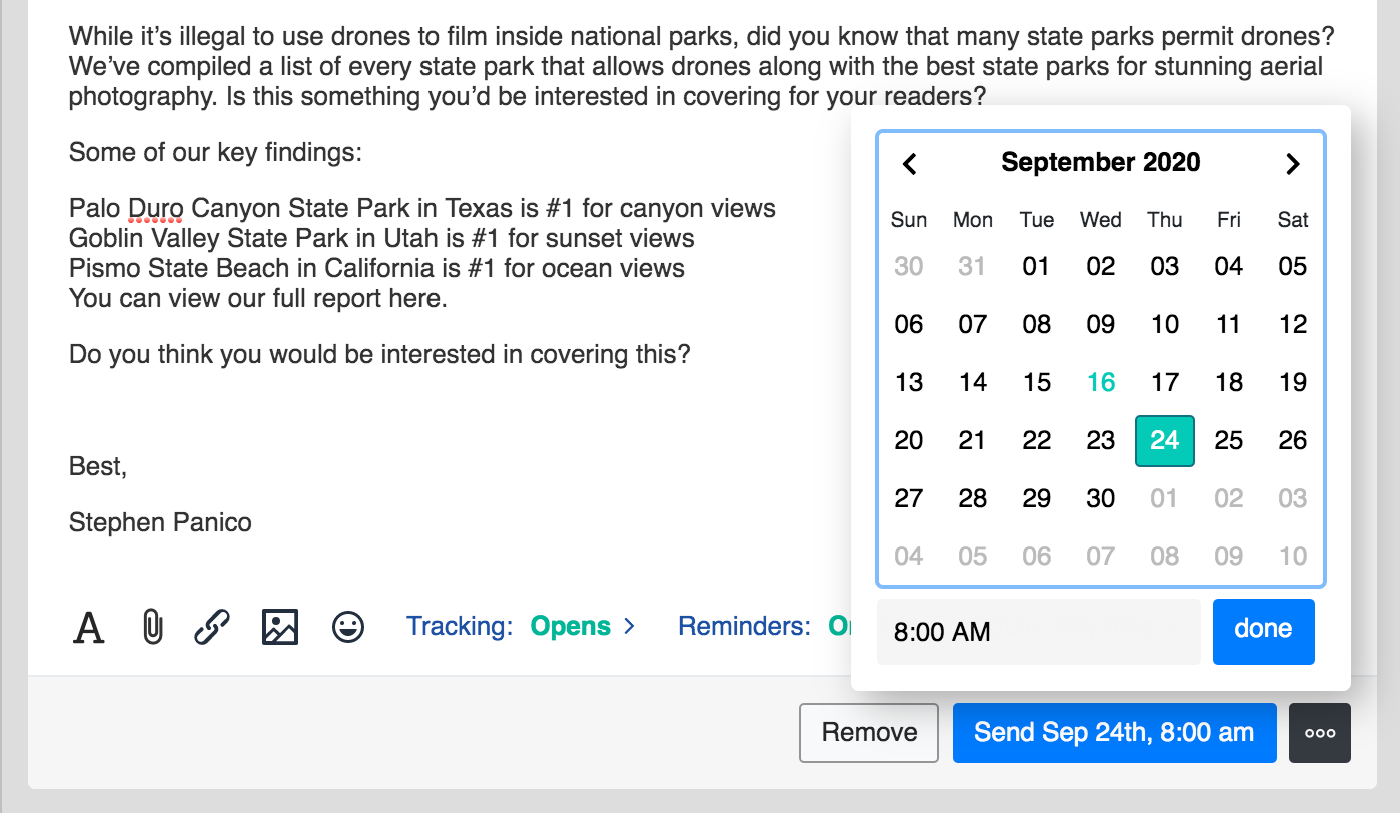Click Send Sep 24th, 8:00 am button

coord(1114,733)
